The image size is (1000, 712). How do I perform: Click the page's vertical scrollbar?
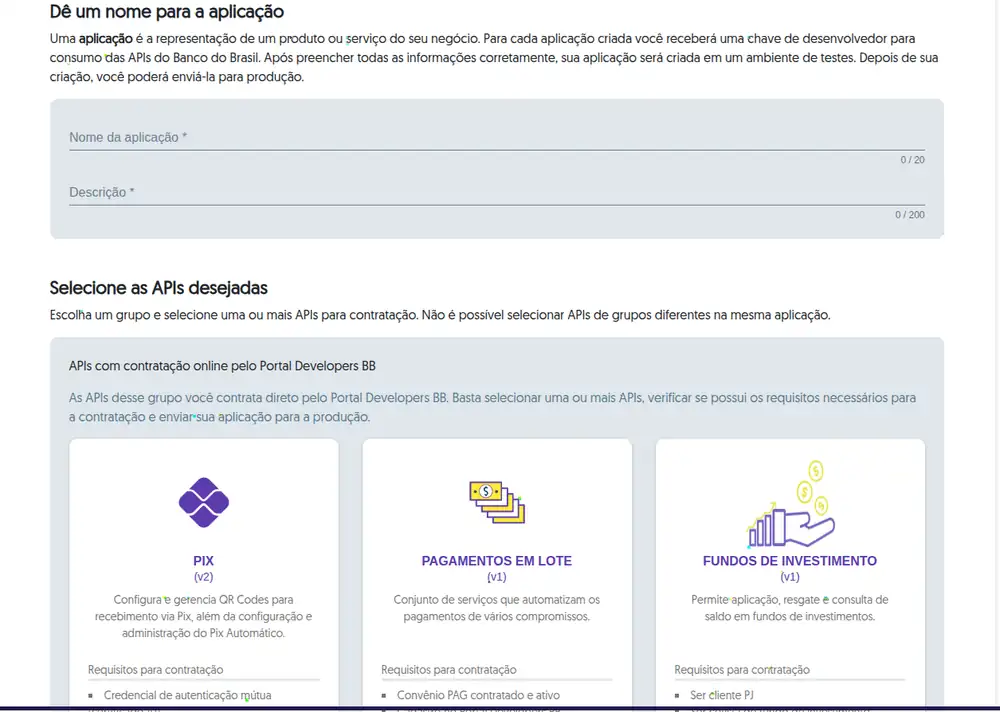pos(996,353)
